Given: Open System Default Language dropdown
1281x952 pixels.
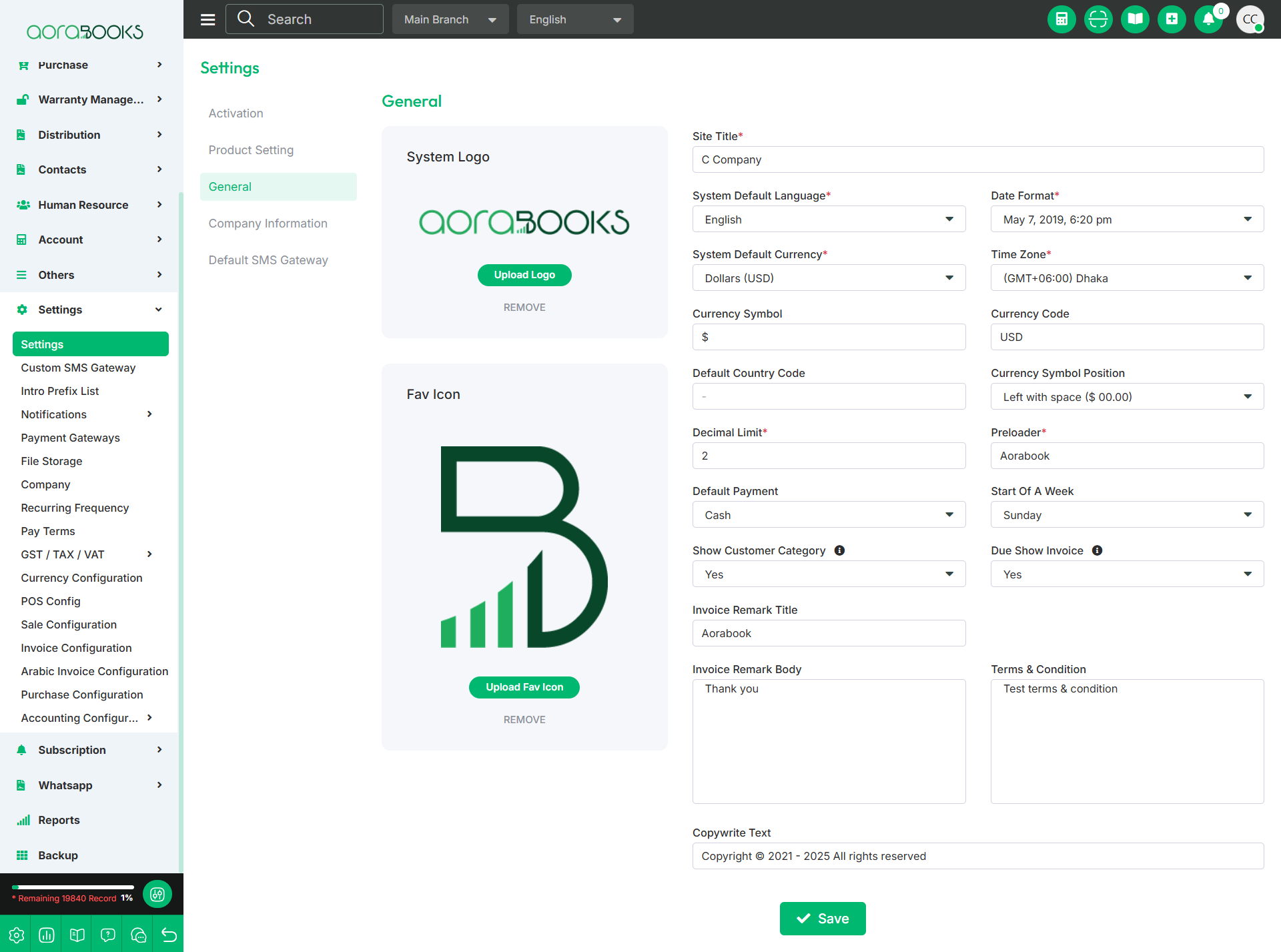Looking at the screenshot, I should pos(829,219).
